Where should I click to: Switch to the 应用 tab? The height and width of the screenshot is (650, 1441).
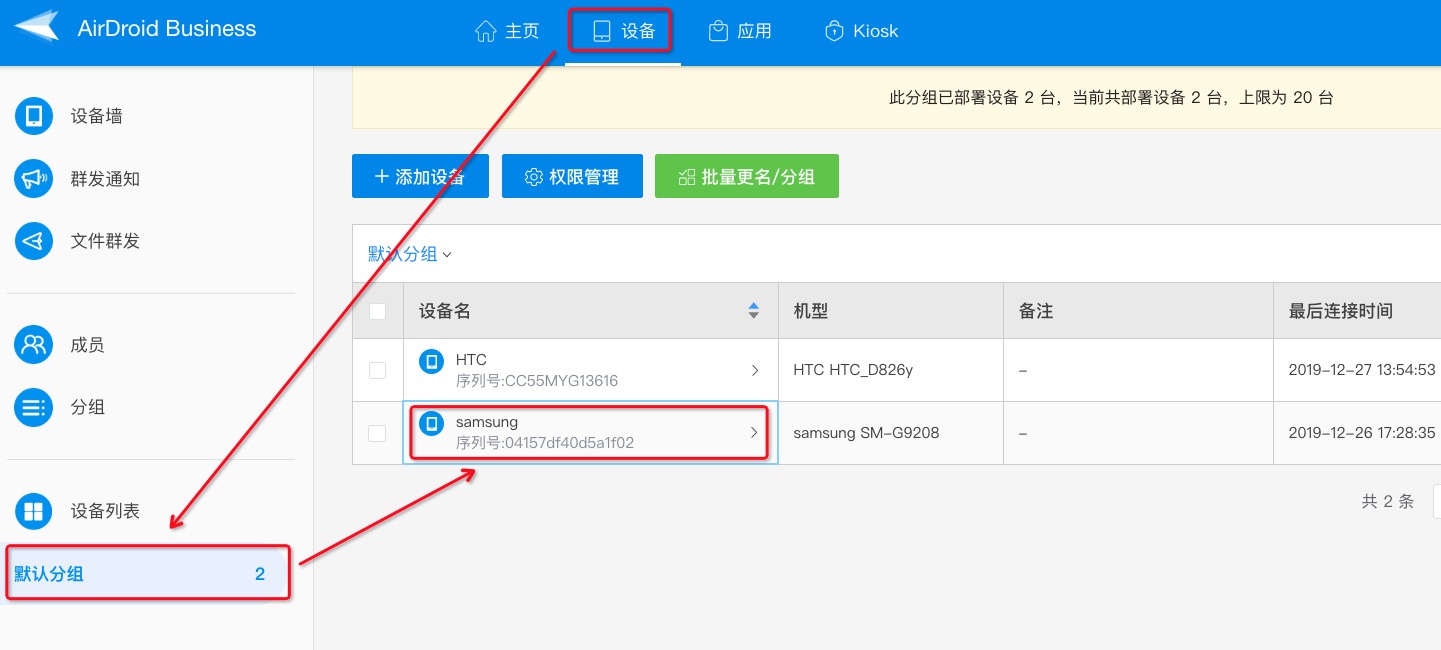739,31
